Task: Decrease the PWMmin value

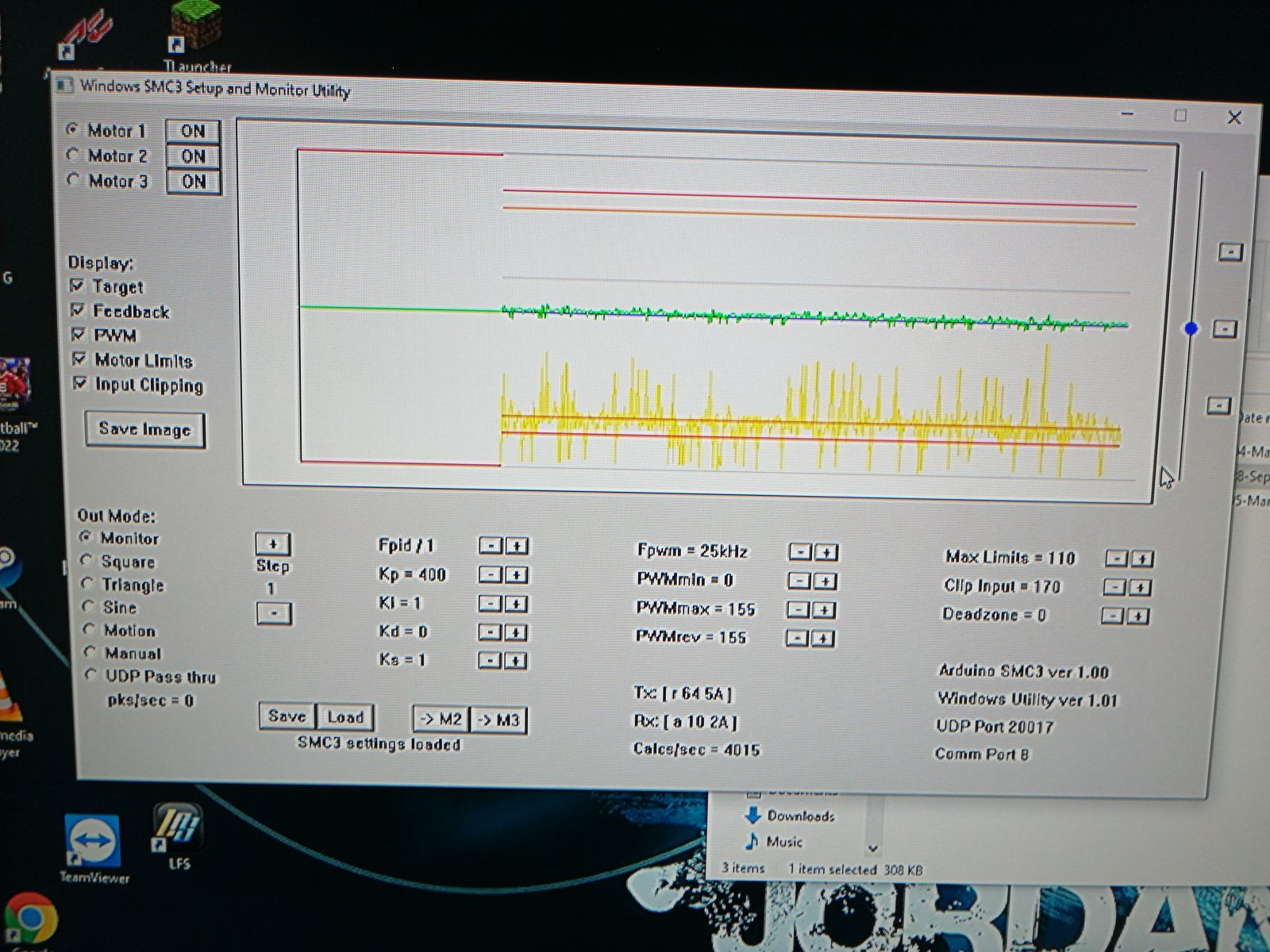Action: pos(799,582)
